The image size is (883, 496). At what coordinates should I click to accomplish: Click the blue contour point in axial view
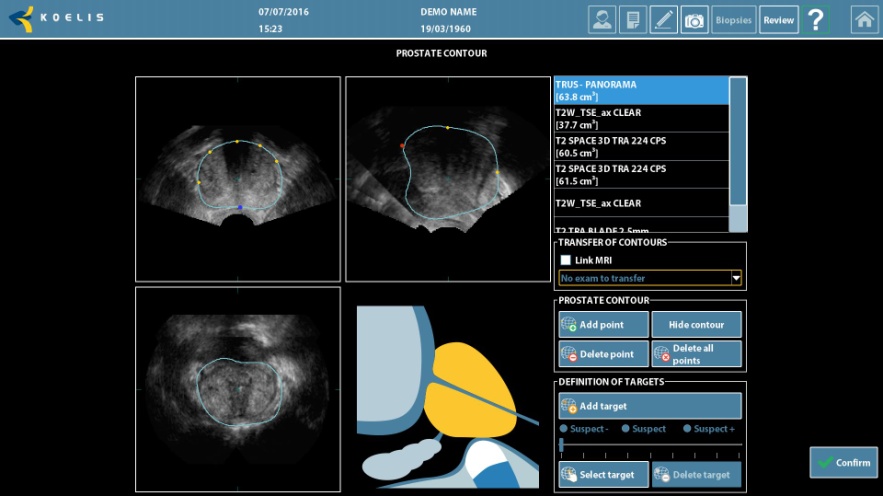pos(240,208)
